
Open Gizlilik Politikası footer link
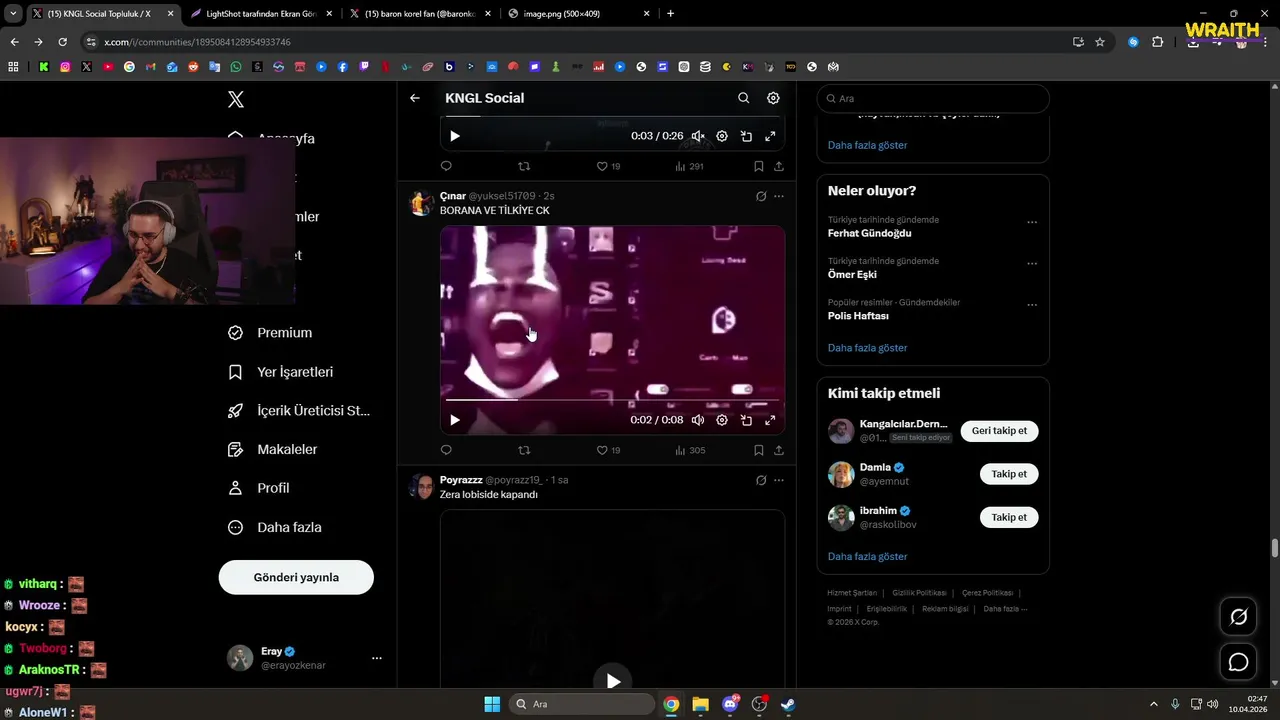(919, 593)
